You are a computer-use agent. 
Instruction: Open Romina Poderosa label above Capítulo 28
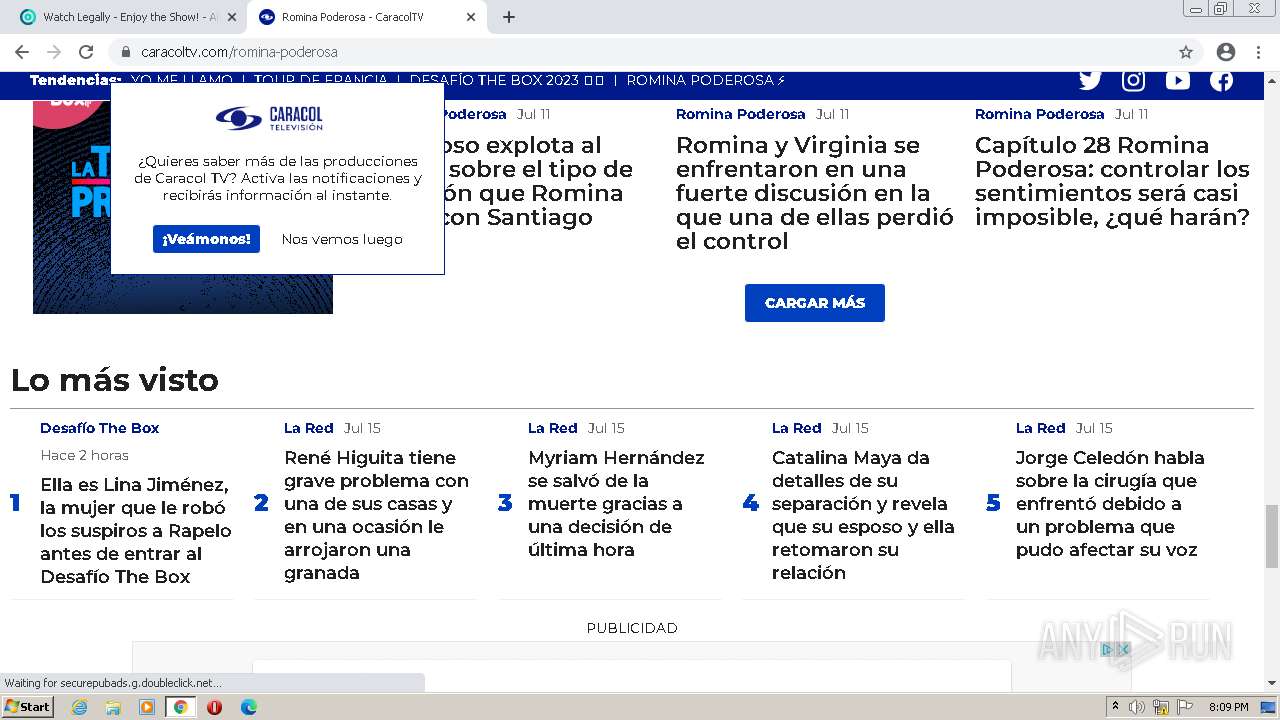(1040, 114)
